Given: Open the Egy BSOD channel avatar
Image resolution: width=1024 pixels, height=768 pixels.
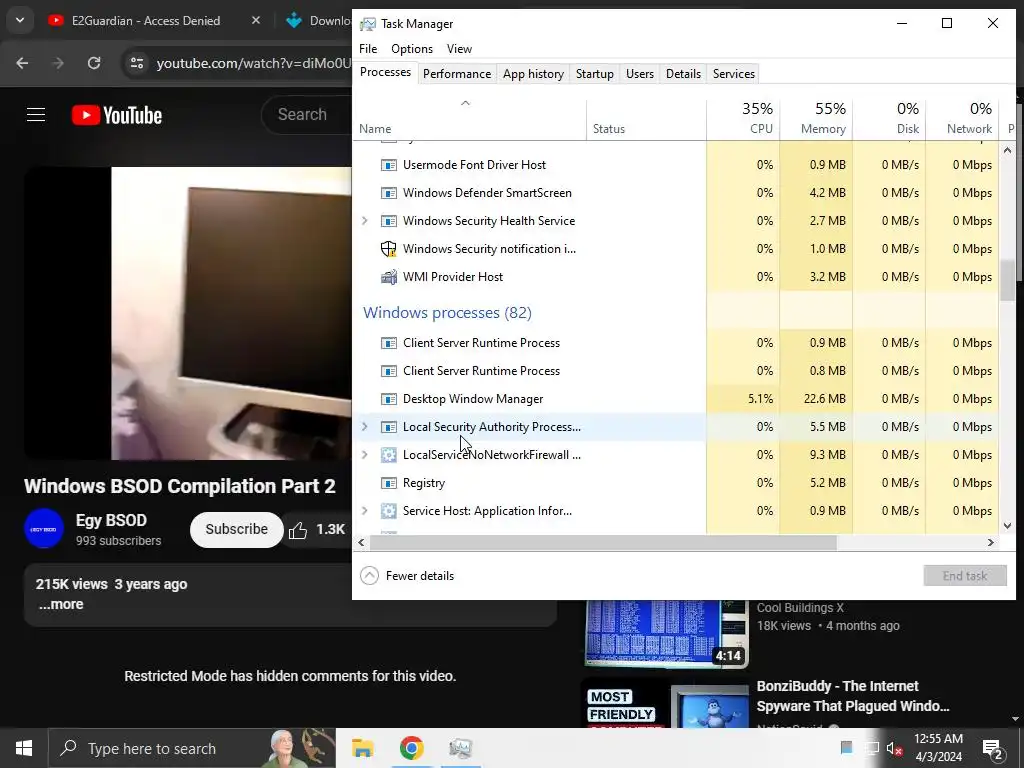Looking at the screenshot, I should click(x=44, y=528).
